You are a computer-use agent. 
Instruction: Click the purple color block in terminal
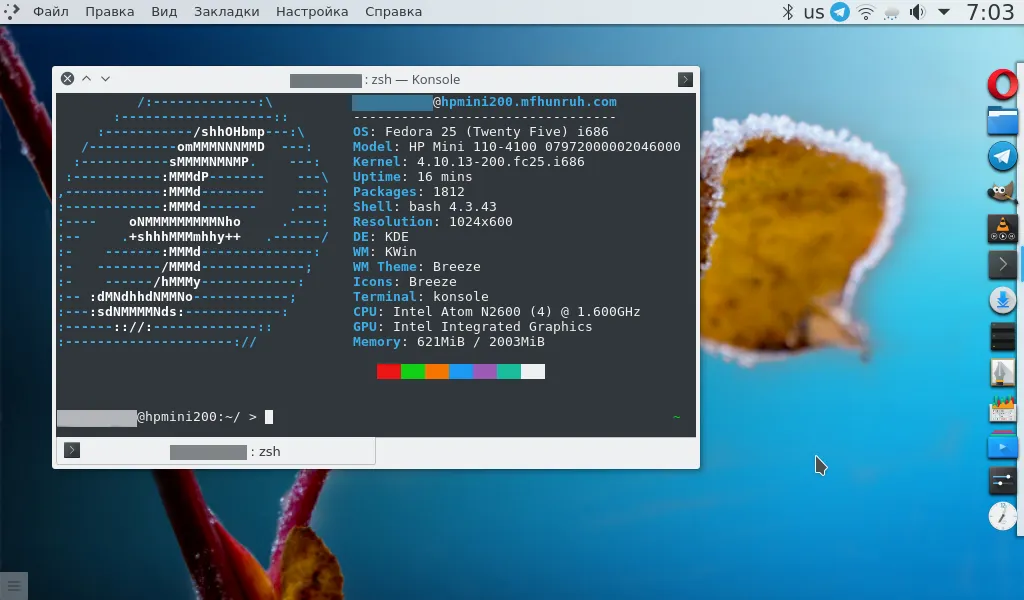485,371
